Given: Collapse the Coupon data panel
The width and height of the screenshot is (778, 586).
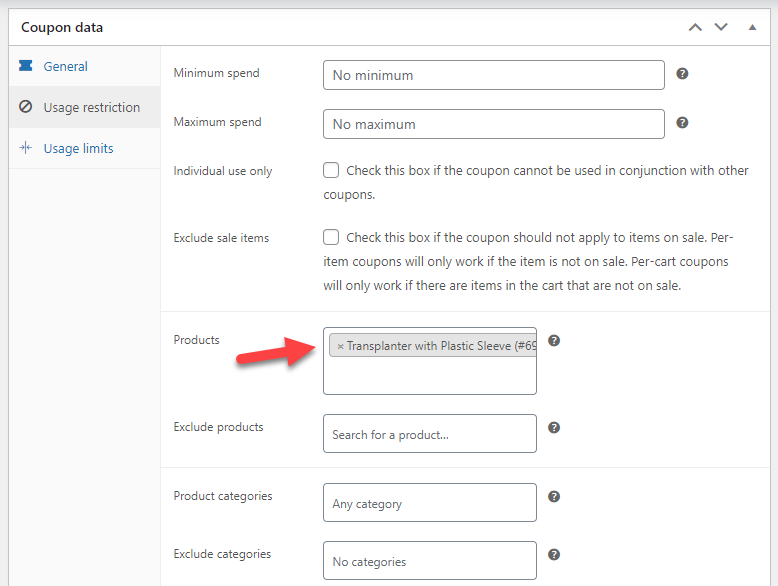Looking at the screenshot, I should click(x=752, y=27).
